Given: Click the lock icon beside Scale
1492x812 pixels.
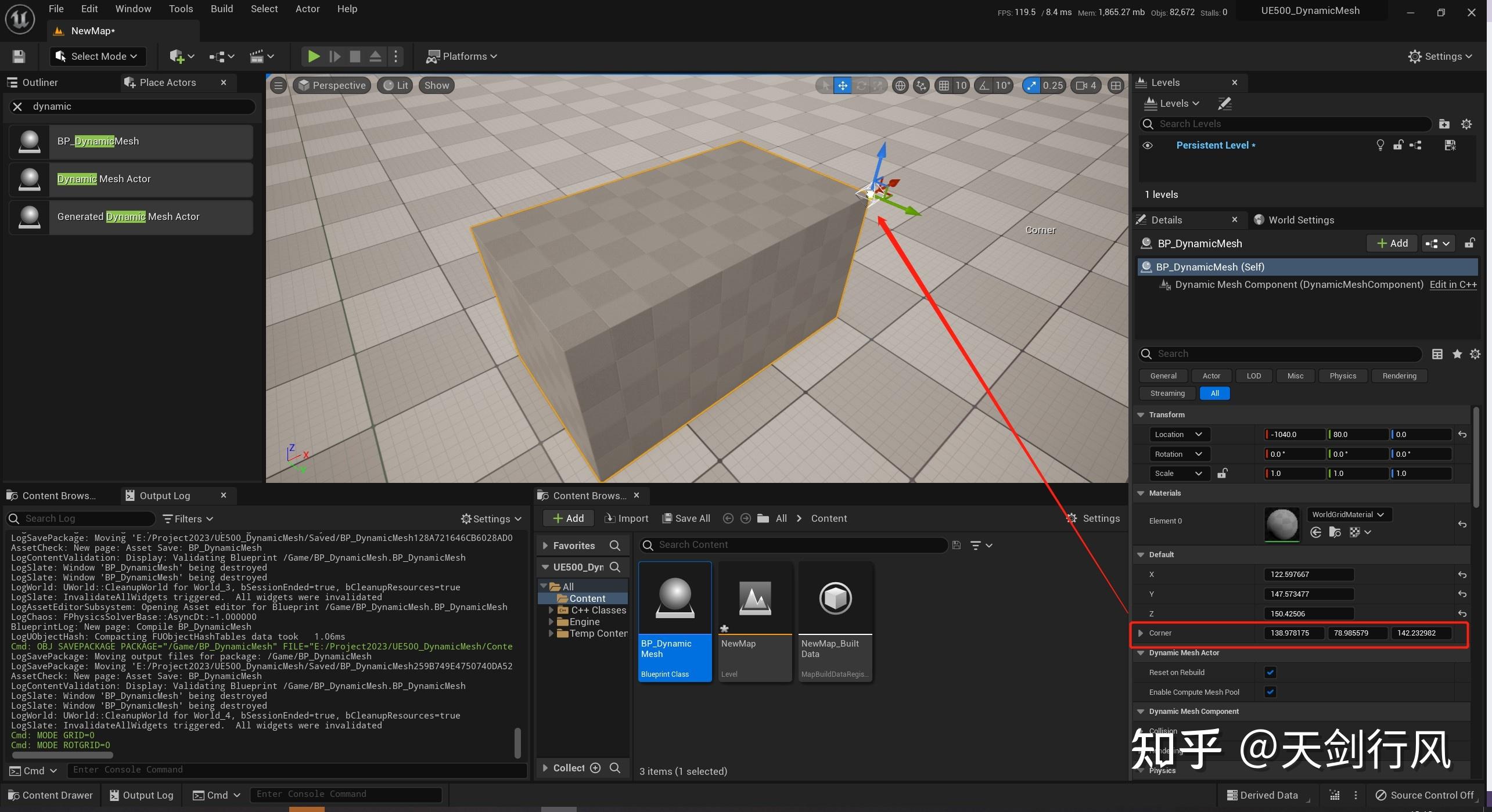Looking at the screenshot, I should pos(1222,474).
